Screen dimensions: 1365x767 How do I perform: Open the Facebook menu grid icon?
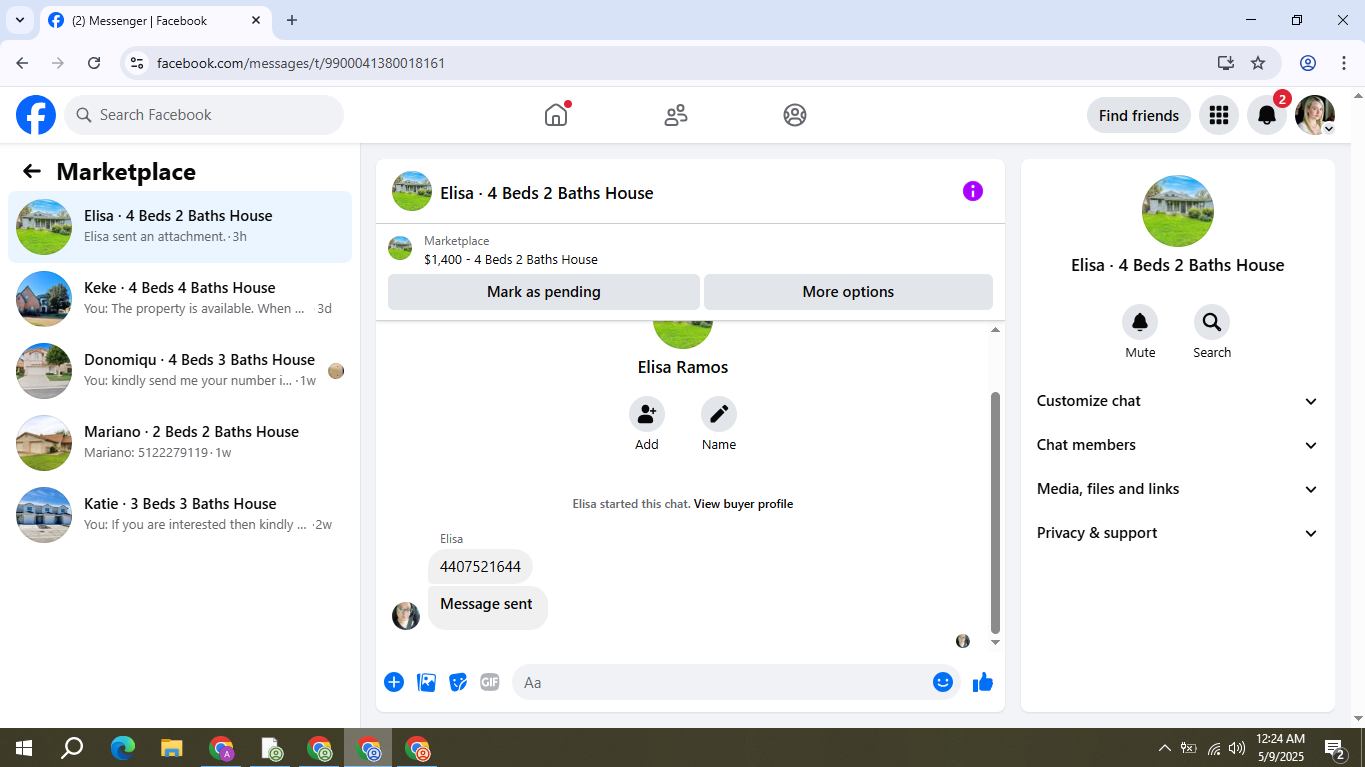pos(1218,115)
